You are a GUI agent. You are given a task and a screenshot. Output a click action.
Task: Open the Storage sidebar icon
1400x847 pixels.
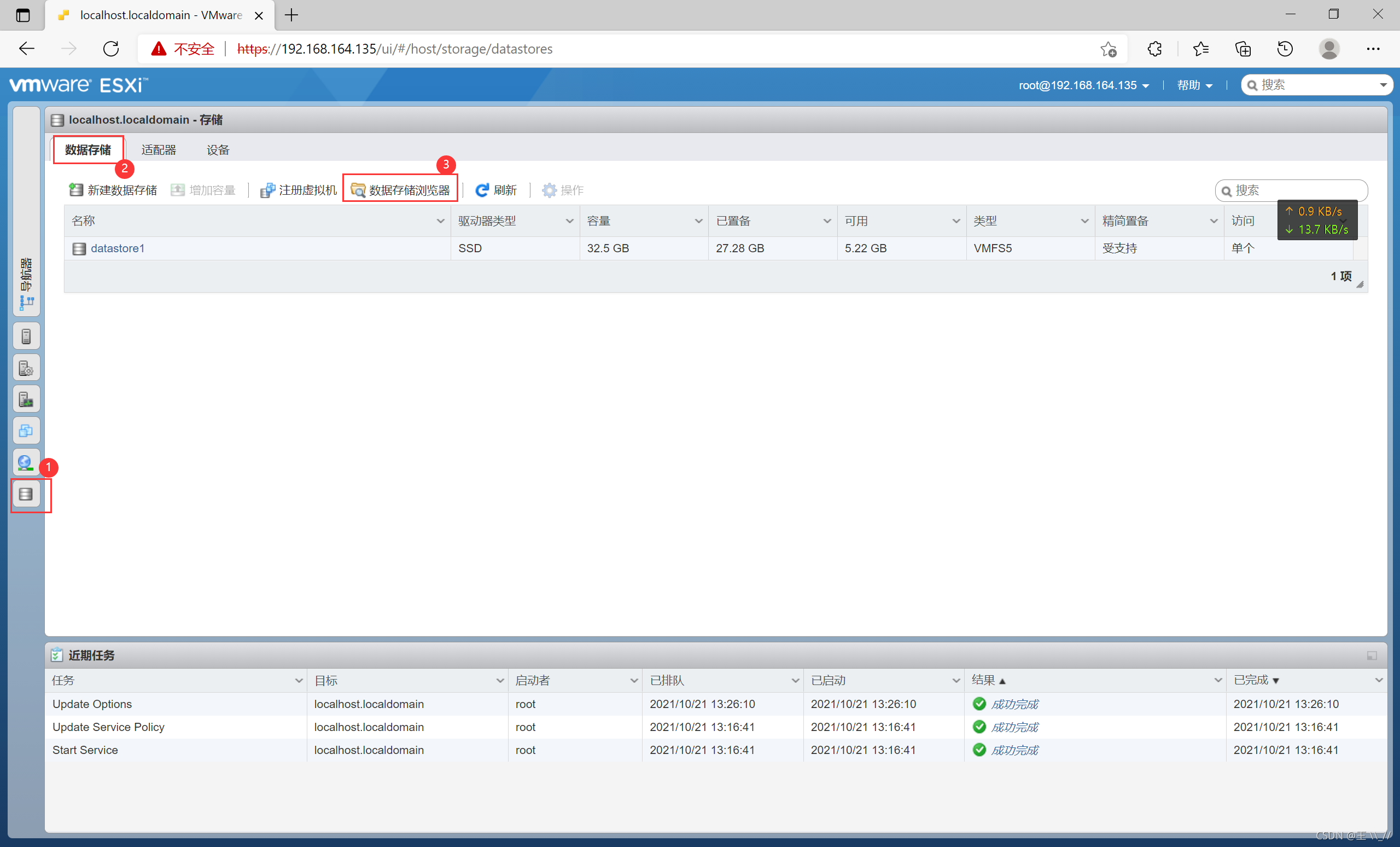point(26,494)
